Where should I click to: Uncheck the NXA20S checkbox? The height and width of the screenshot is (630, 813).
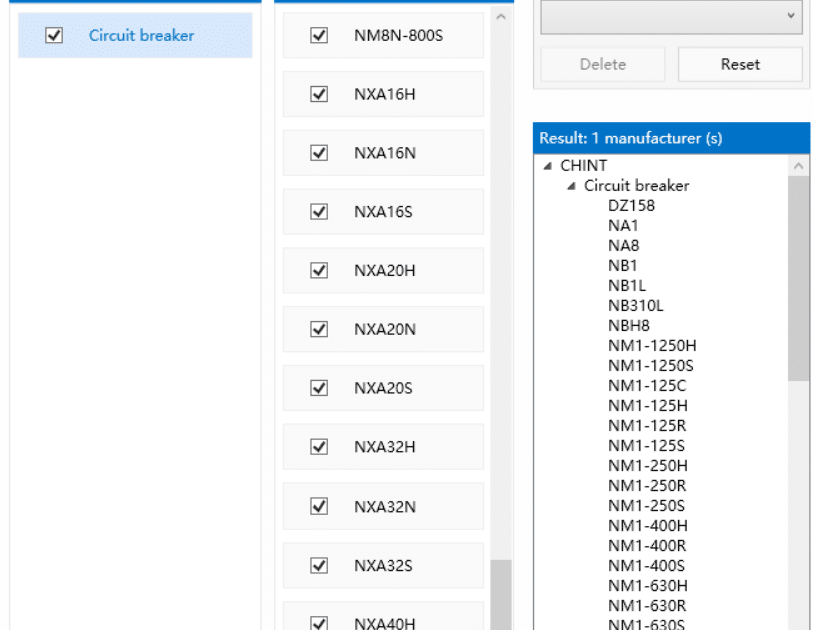click(319, 388)
